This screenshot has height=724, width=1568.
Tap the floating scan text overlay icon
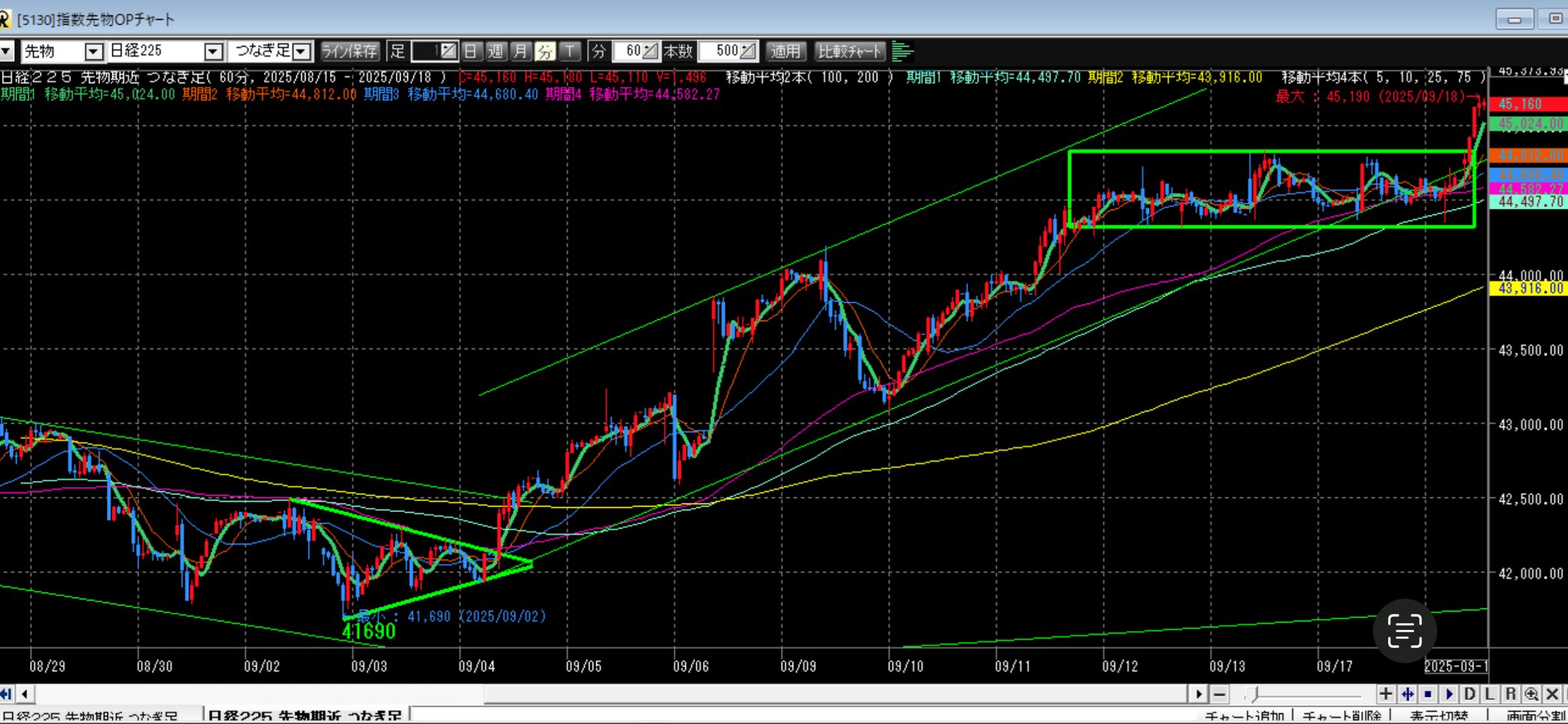tap(1404, 631)
